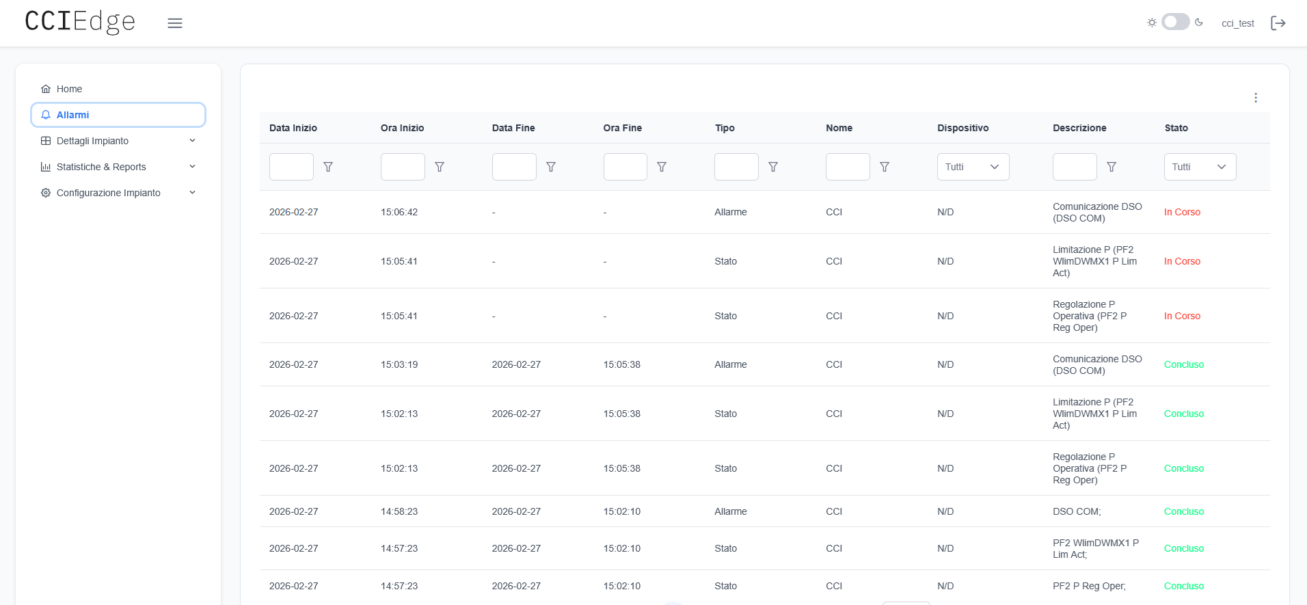
Task: Click the logout icon
Action: (1278, 23)
